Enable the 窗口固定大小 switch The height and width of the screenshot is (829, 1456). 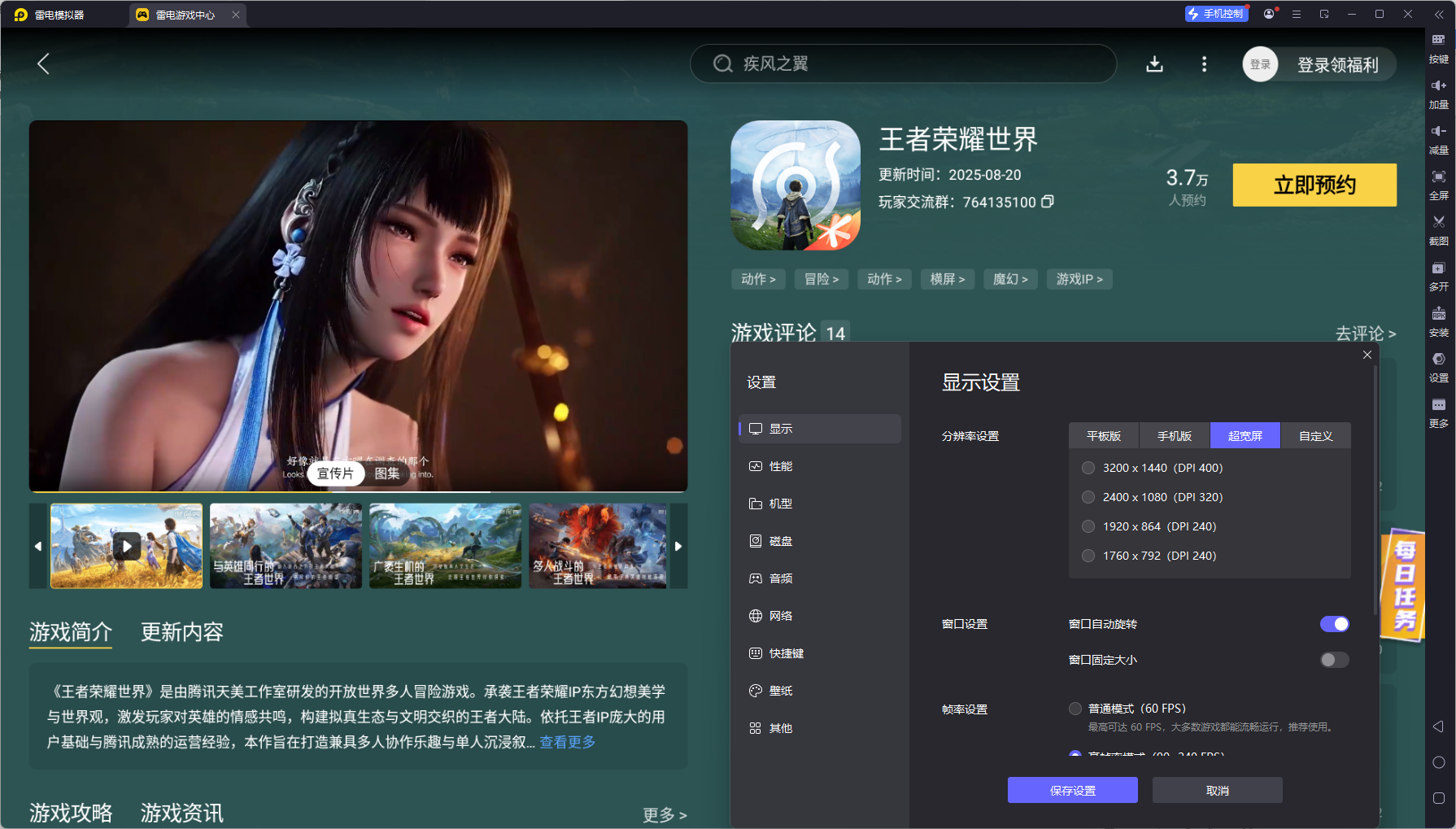coord(1334,660)
